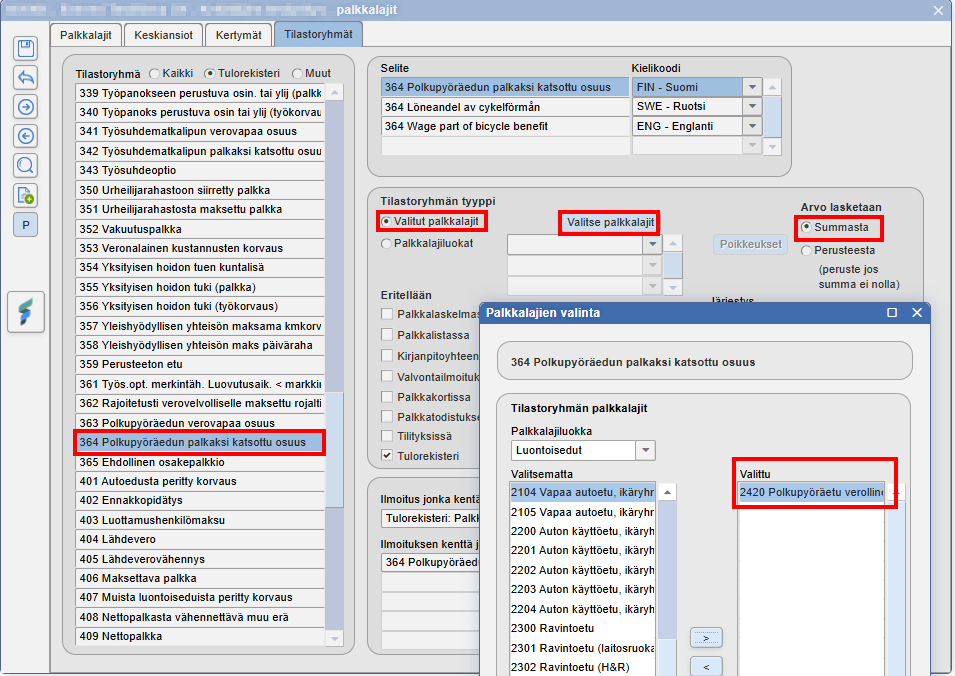
Task: Click the Selite list scroll-up arrow
Action: point(772,87)
